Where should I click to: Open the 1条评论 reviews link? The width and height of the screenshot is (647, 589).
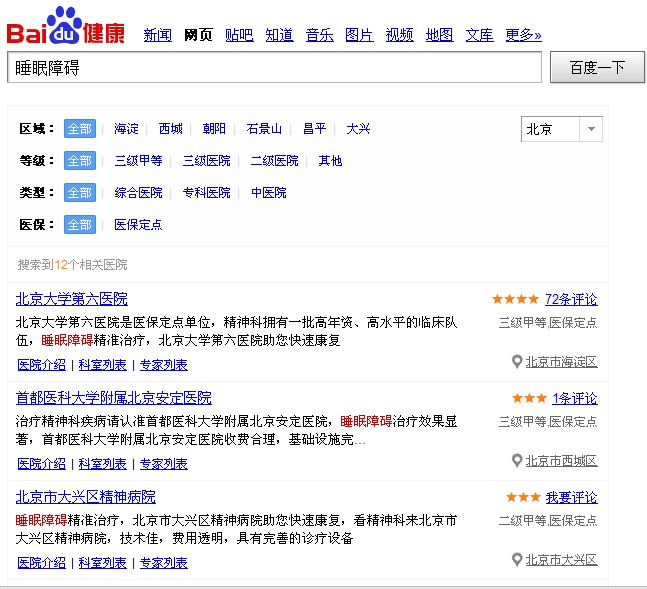(x=575, y=398)
